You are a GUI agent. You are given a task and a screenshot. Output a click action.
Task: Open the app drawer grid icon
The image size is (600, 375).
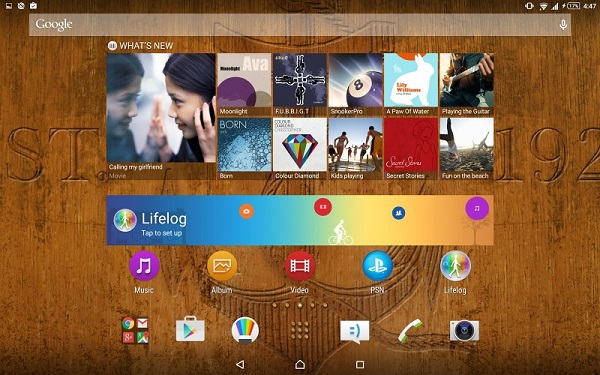(x=300, y=330)
